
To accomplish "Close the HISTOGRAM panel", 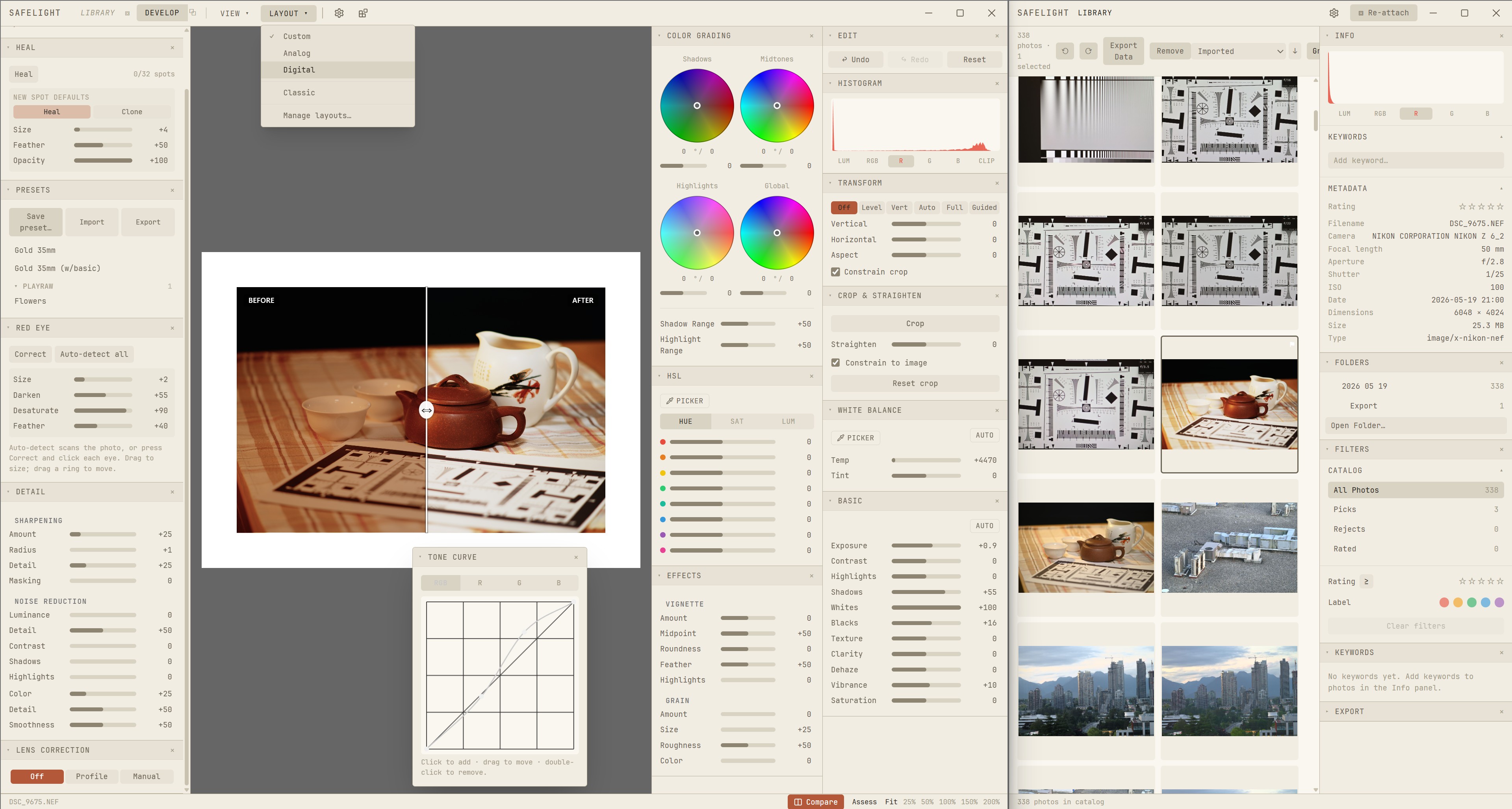I will click(x=997, y=83).
